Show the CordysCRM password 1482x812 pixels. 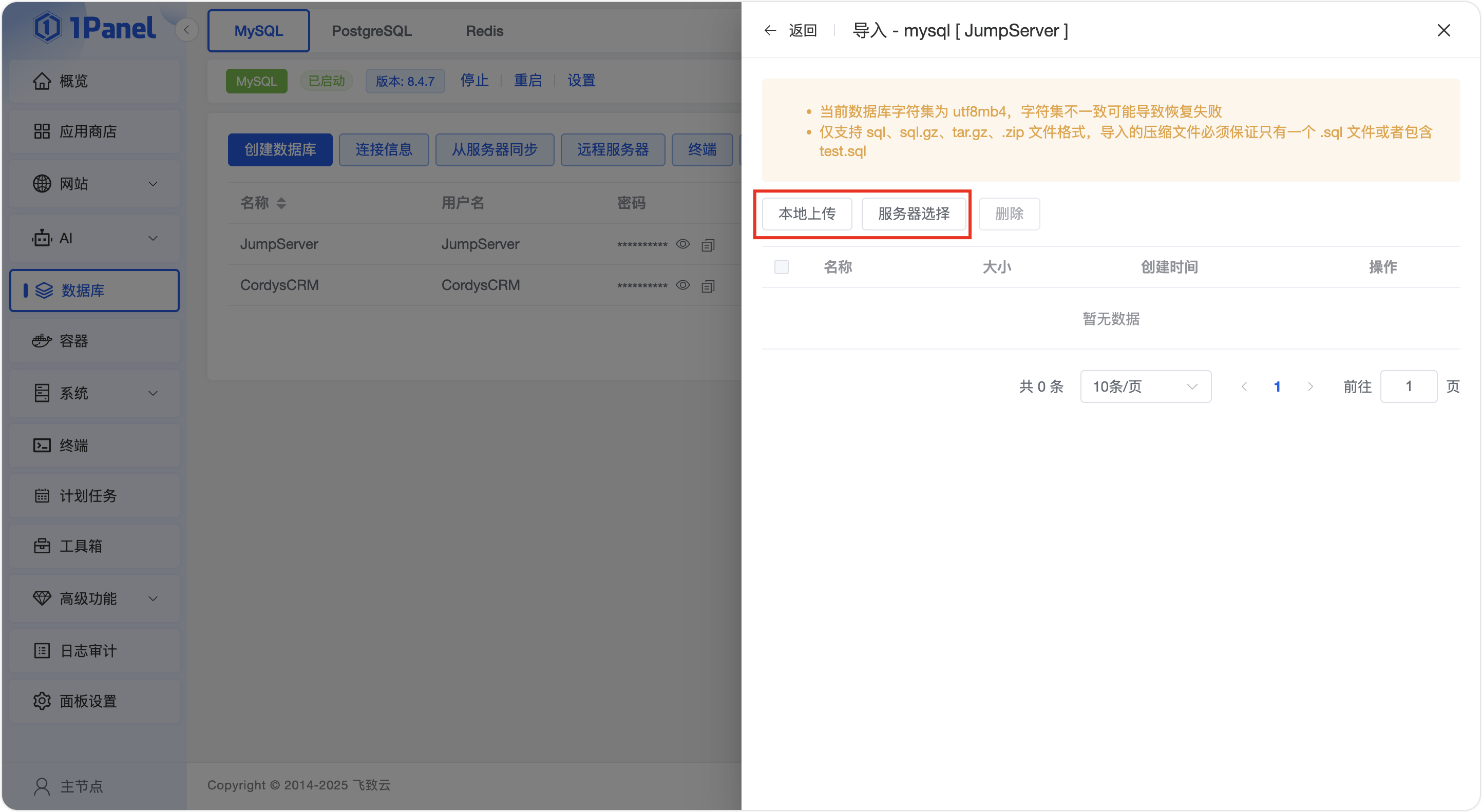[x=683, y=285]
